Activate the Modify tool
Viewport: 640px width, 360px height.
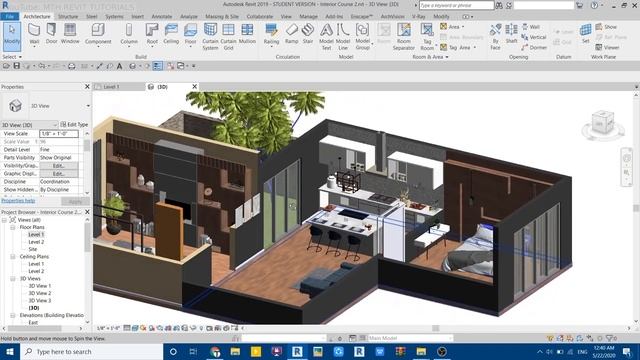[12, 36]
